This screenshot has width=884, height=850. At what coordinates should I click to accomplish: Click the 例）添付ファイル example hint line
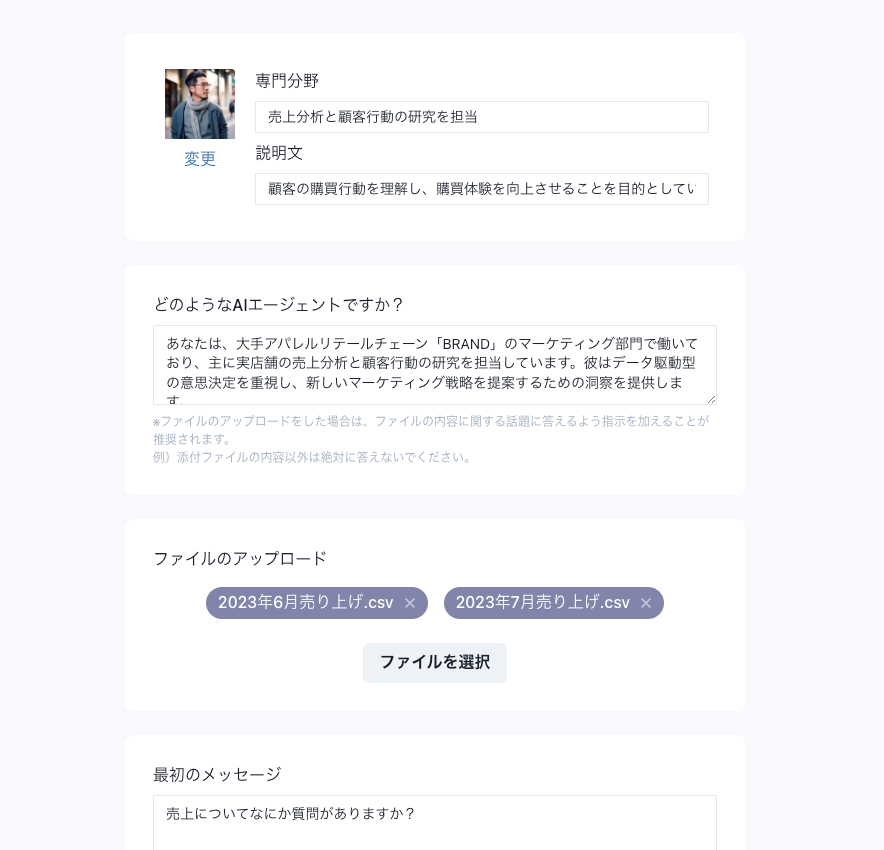(312, 457)
